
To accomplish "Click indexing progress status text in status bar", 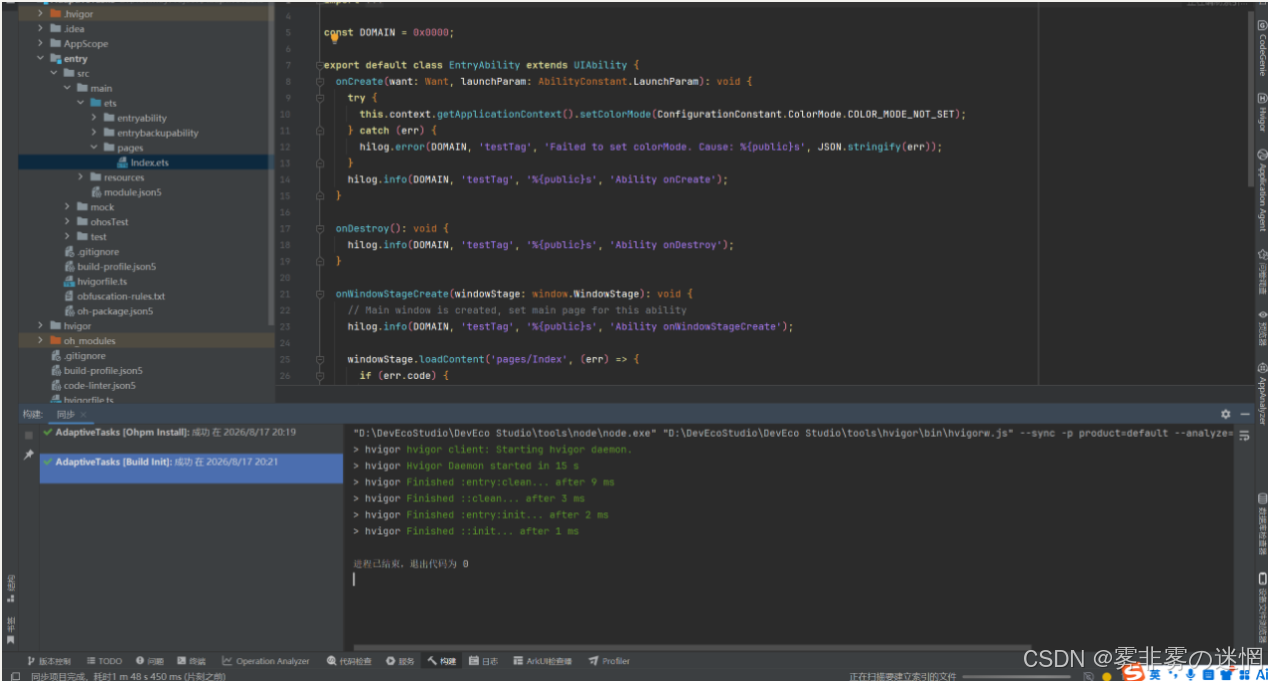I will 903,676.
